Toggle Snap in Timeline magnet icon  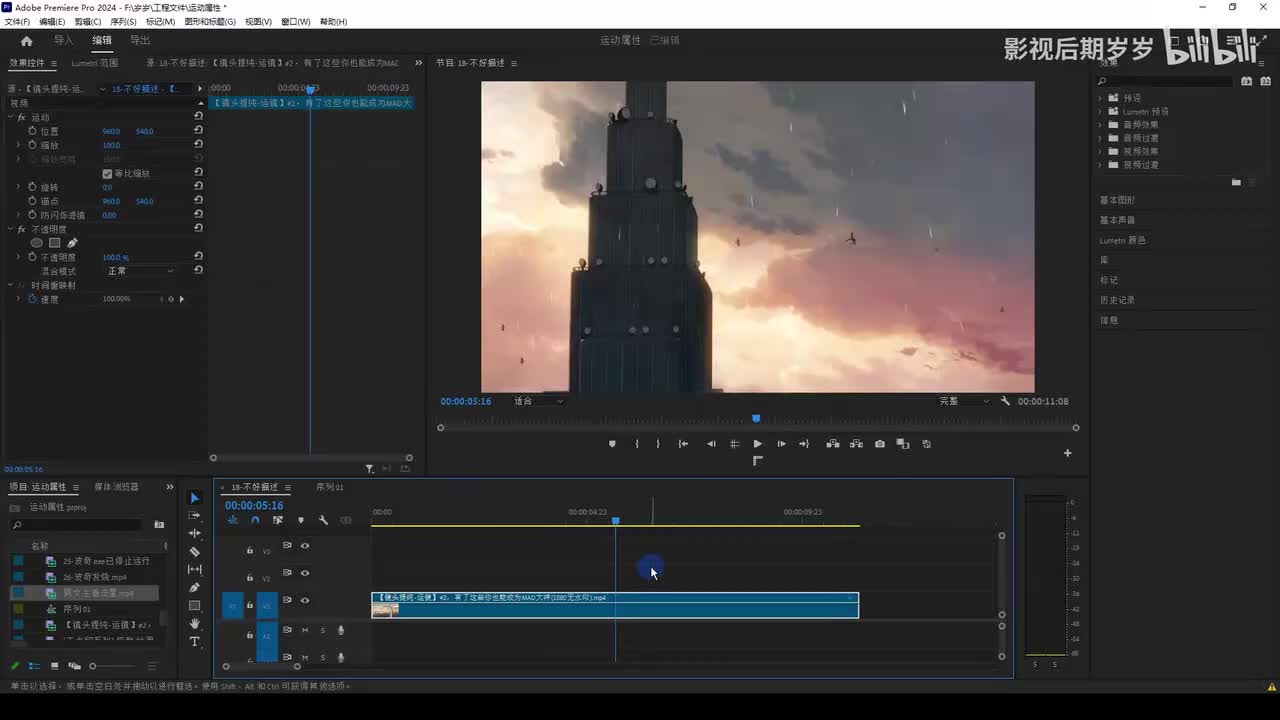(255, 520)
